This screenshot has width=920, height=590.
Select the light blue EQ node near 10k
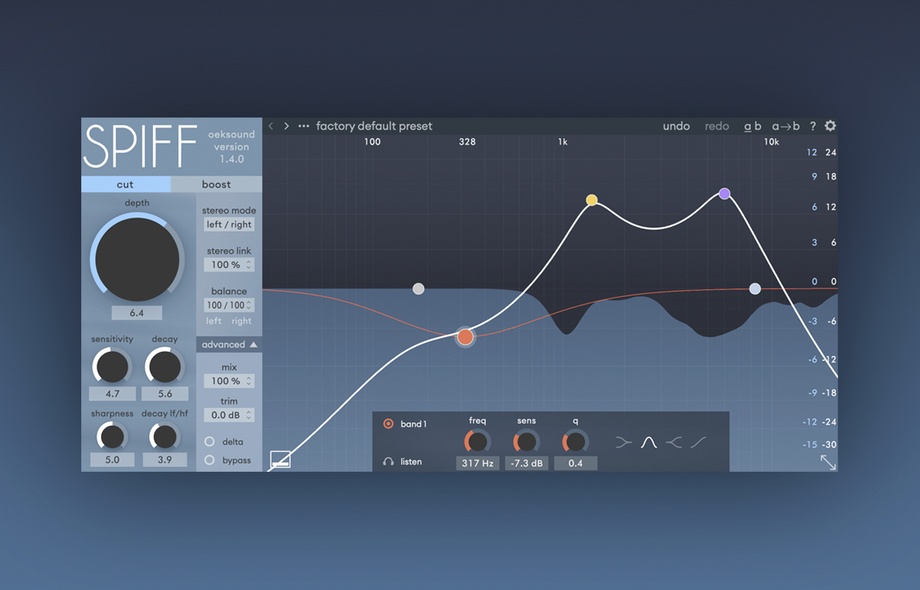(x=755, y=289)
